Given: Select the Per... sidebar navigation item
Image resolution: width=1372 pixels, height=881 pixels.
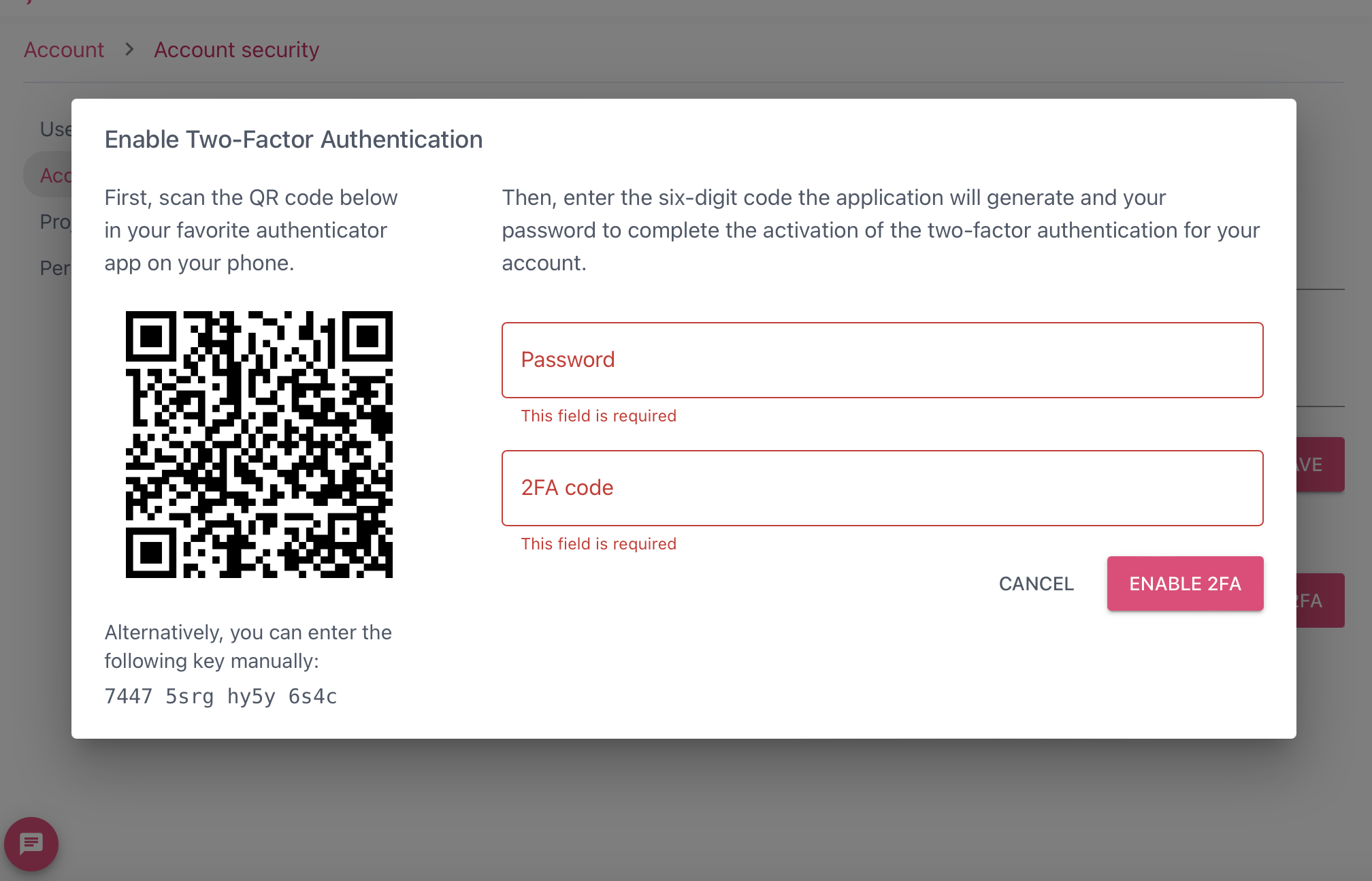Looking at the screenshot, I should point(55,268).
